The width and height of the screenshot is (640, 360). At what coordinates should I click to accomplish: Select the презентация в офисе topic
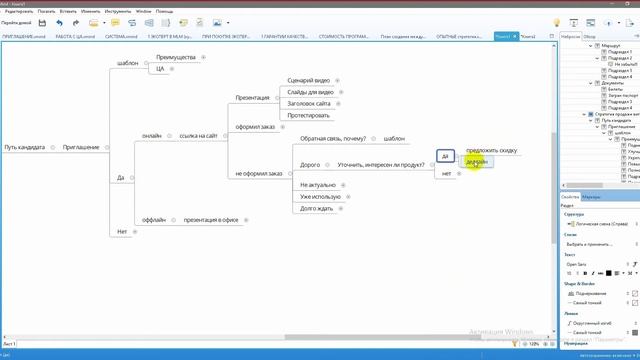click(211, 220)
